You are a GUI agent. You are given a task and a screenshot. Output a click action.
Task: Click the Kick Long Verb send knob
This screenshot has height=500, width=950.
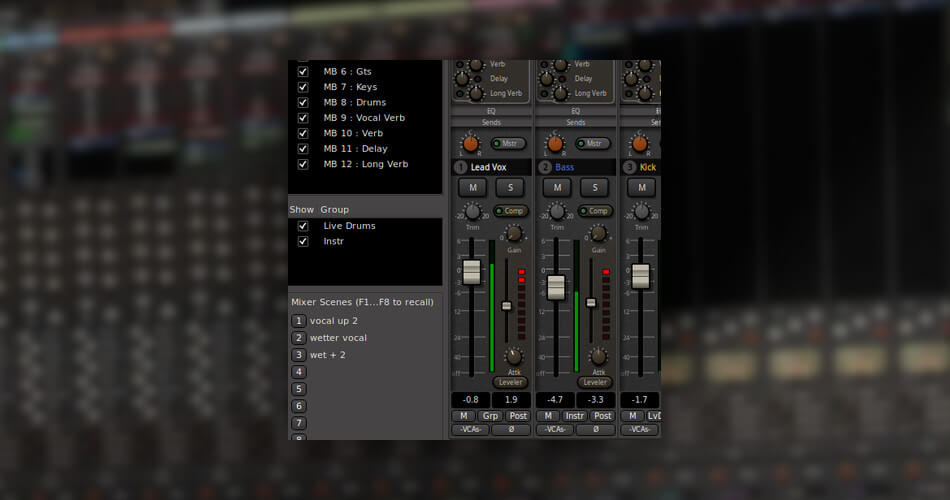[x=645, y=93]
